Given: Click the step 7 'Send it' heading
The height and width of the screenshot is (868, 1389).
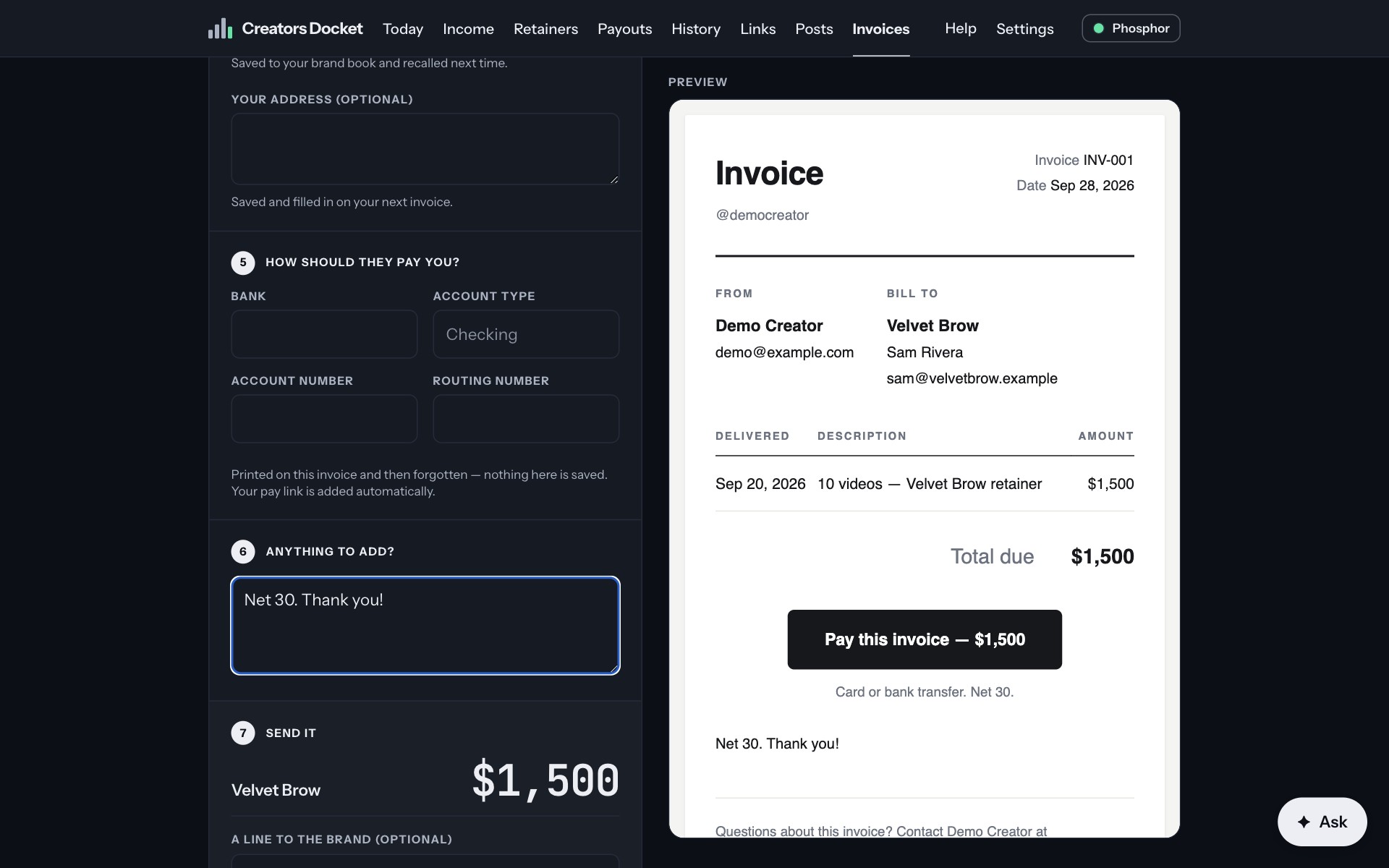Looking at the screenshot, I should [x=291, y=733].
